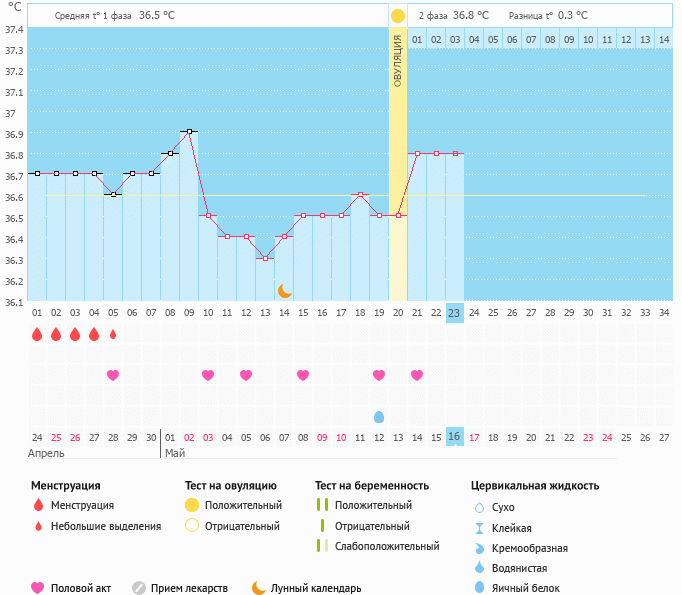Click the menstruation drop under cycle day 01
The height and width of the screenshot is (595, 682).
[37, 334]
